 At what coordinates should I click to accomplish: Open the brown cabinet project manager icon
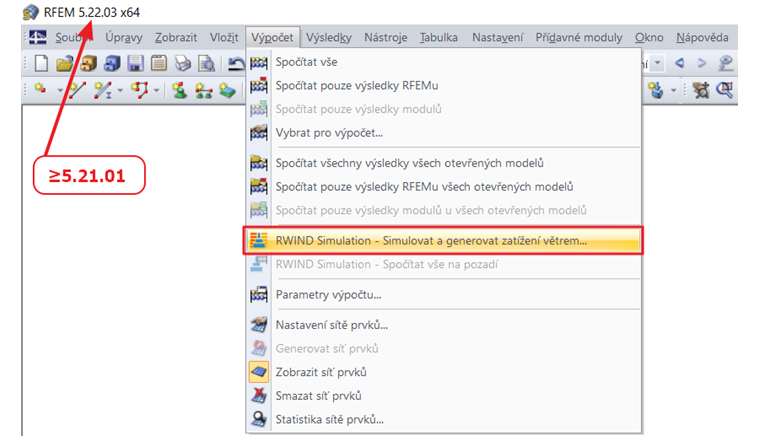(88, 63)
